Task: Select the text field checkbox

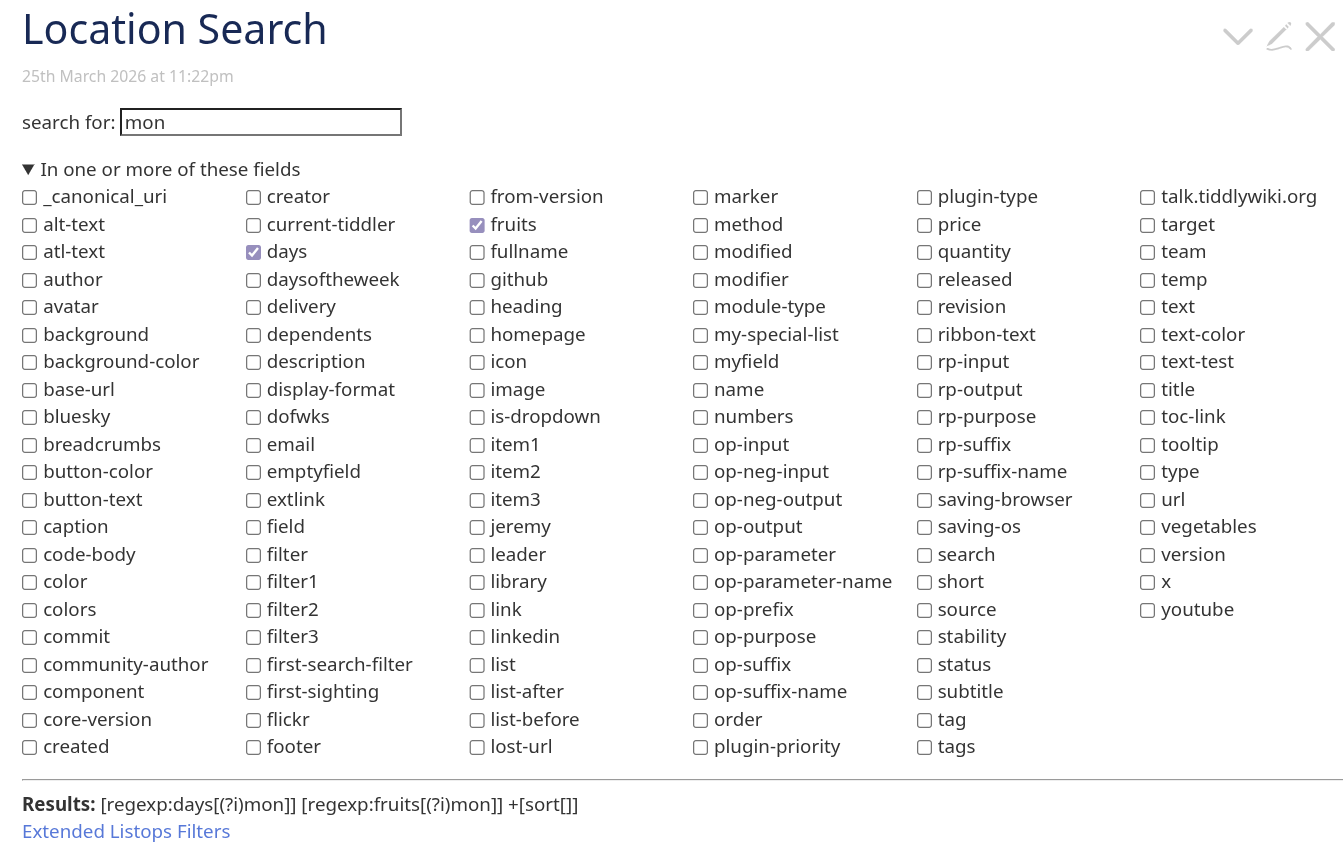Action: pos(1148,307)
